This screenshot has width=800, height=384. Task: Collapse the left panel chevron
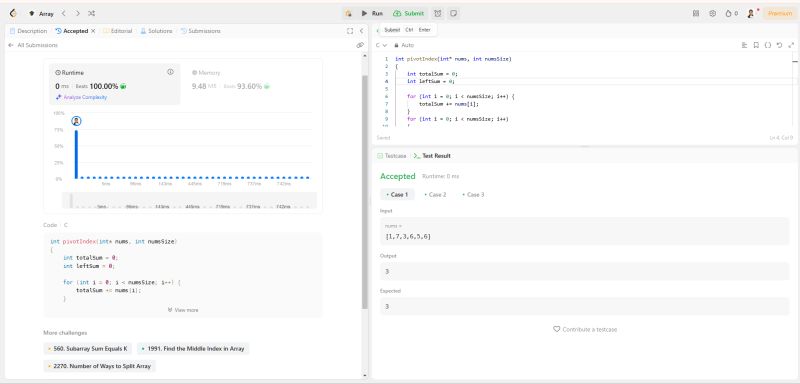point(361,31)
